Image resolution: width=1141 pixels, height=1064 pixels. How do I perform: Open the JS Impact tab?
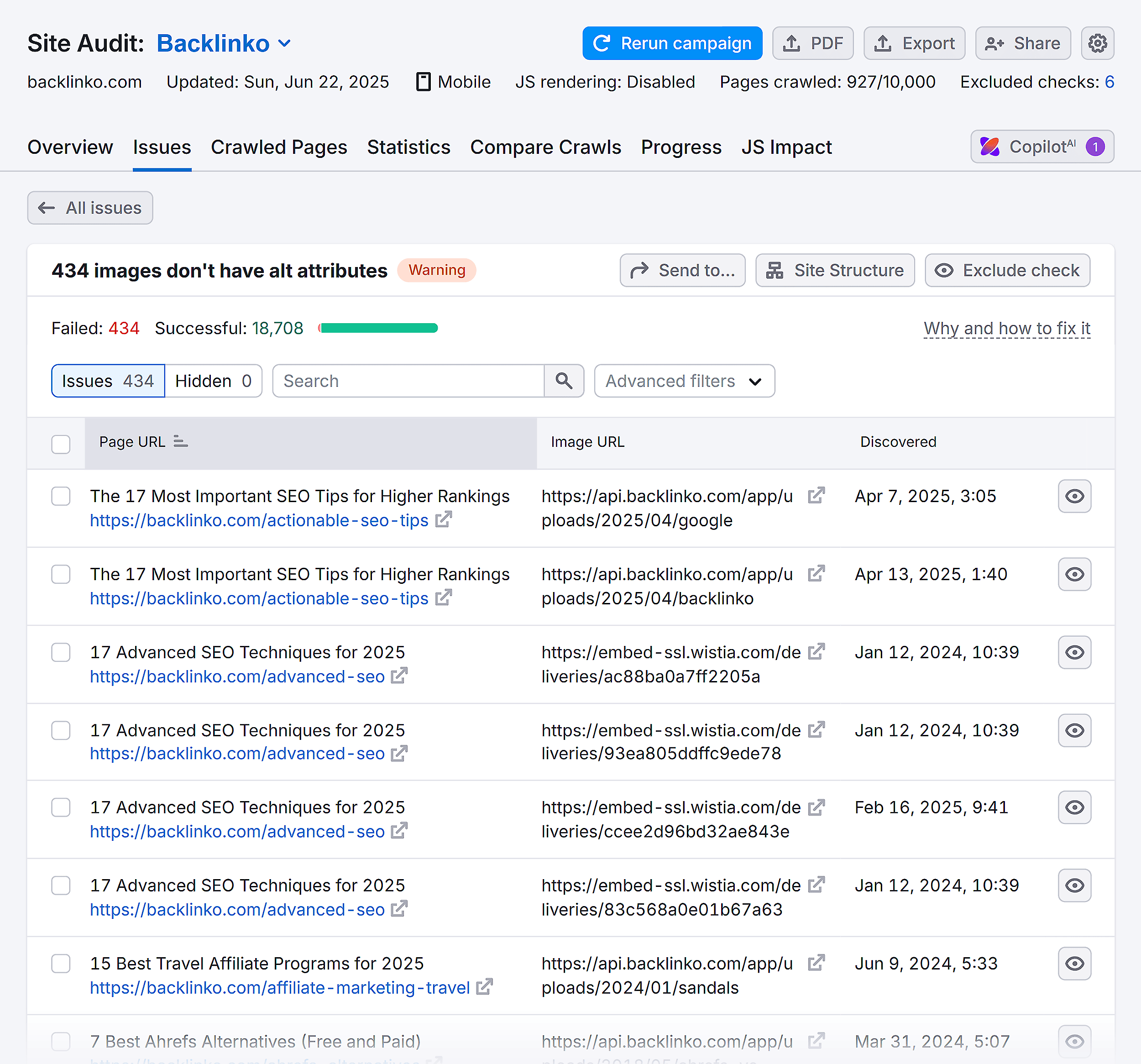click(x=786, y=147)
